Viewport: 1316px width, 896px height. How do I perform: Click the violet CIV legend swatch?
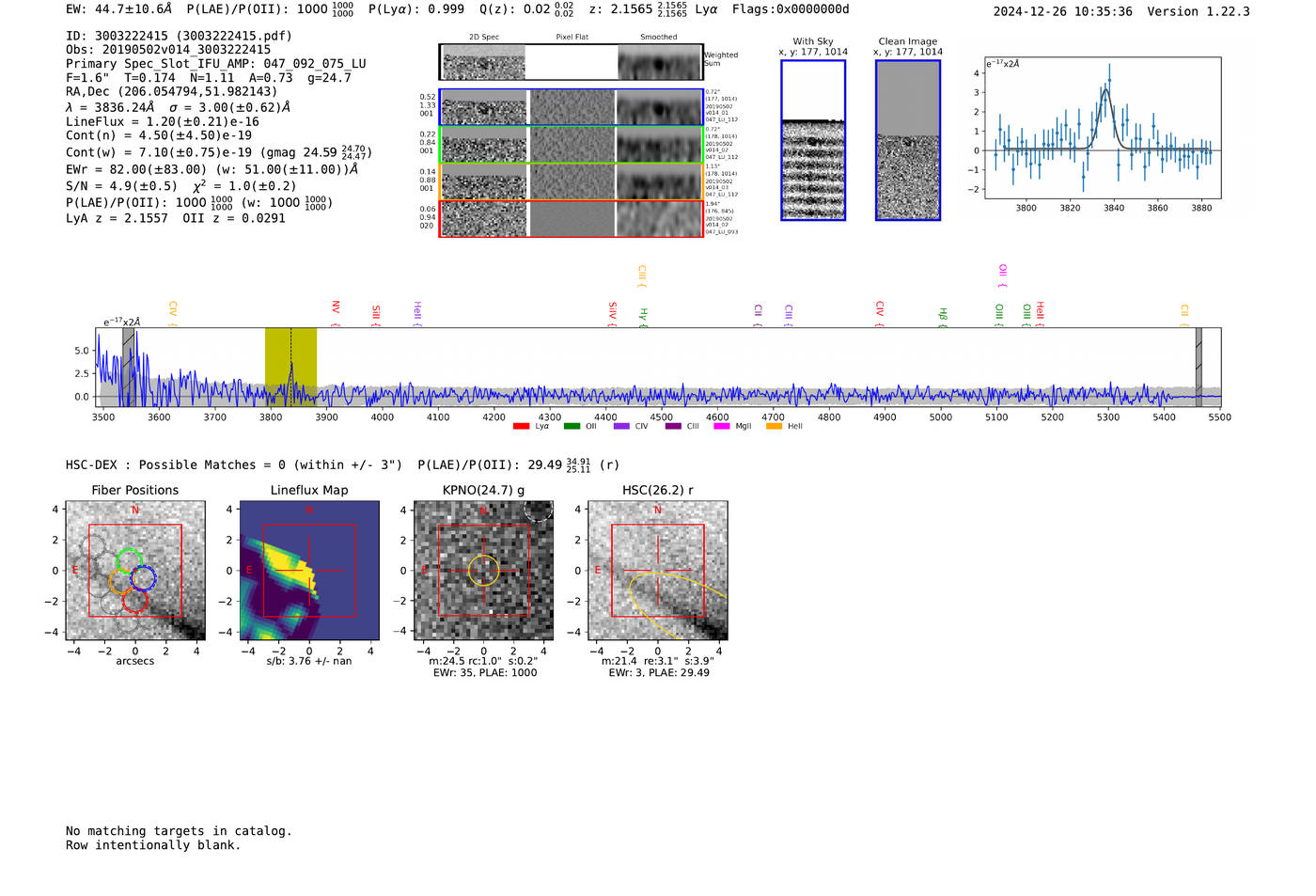[621, 427]
